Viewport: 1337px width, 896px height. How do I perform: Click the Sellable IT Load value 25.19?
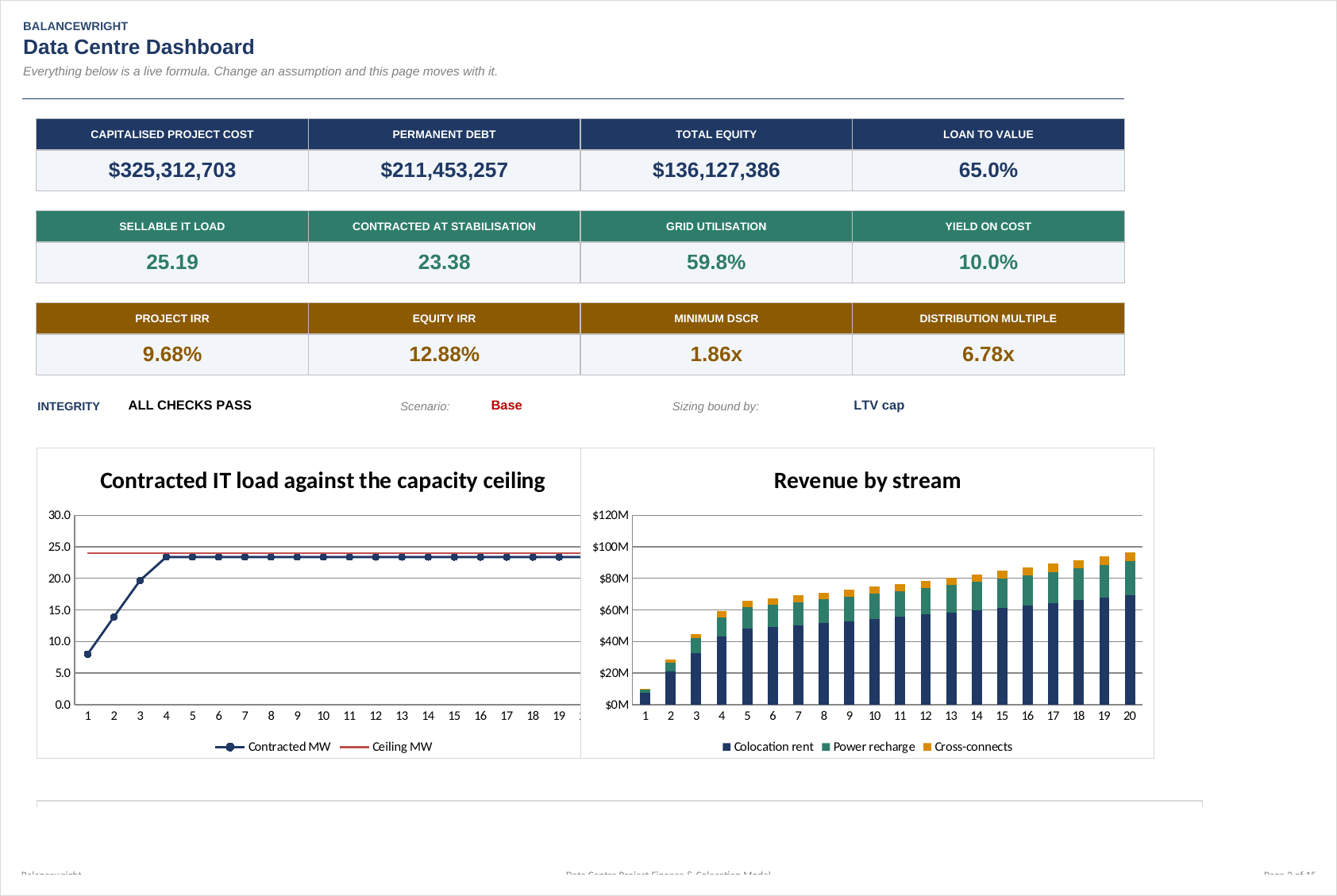coord(172,262)
